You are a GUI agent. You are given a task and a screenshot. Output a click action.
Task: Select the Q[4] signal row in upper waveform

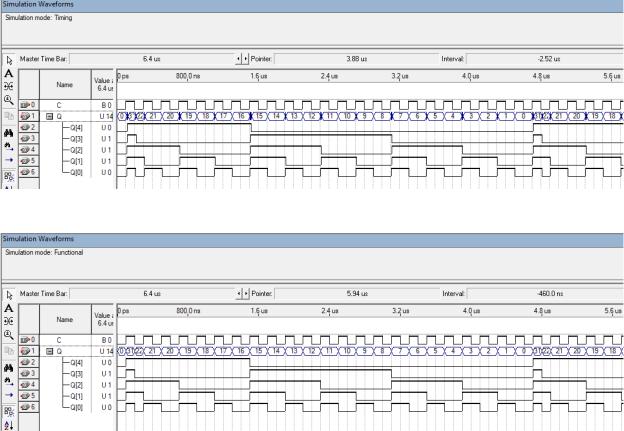click(x=66, y=128)
